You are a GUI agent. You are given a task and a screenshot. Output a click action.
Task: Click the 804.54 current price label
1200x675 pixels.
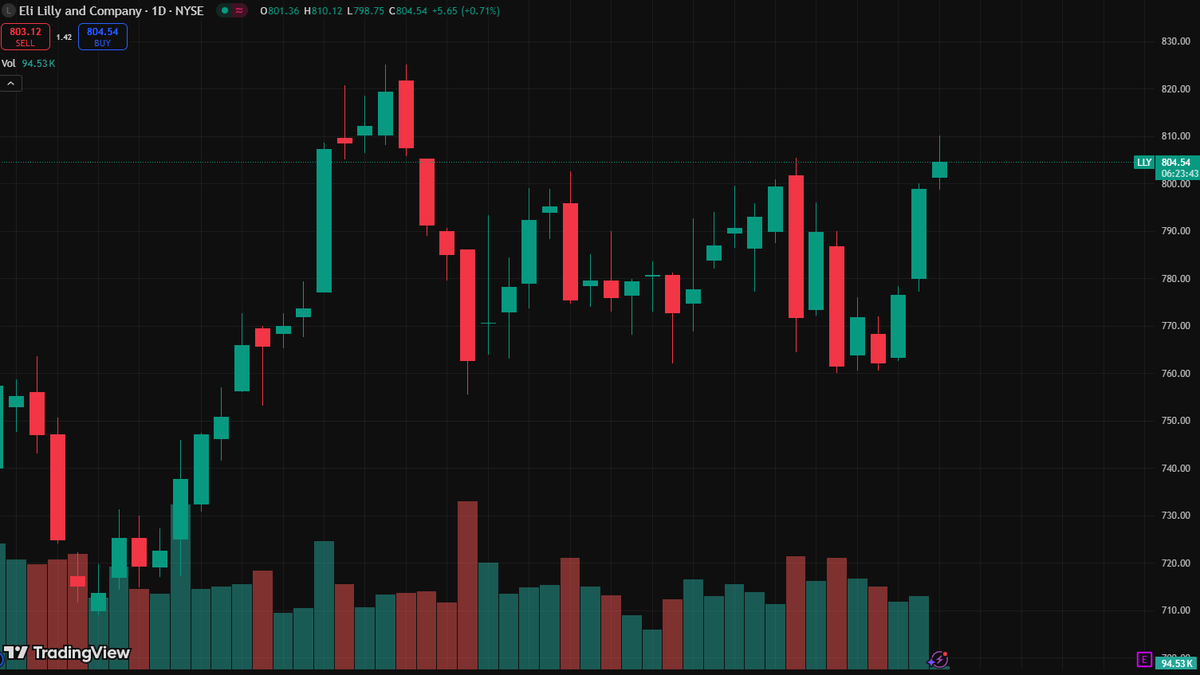pyautogui.click(x=1174, y=162)
